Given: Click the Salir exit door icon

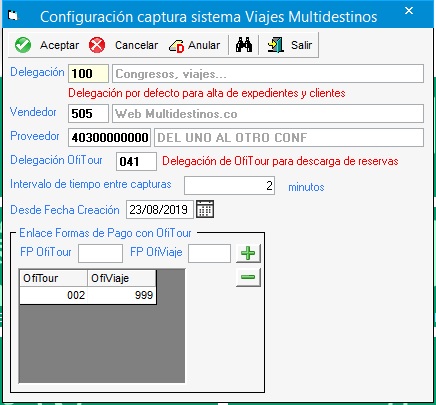Looking at the screenshot, I should pyautogui.click(x=276, y=45).
